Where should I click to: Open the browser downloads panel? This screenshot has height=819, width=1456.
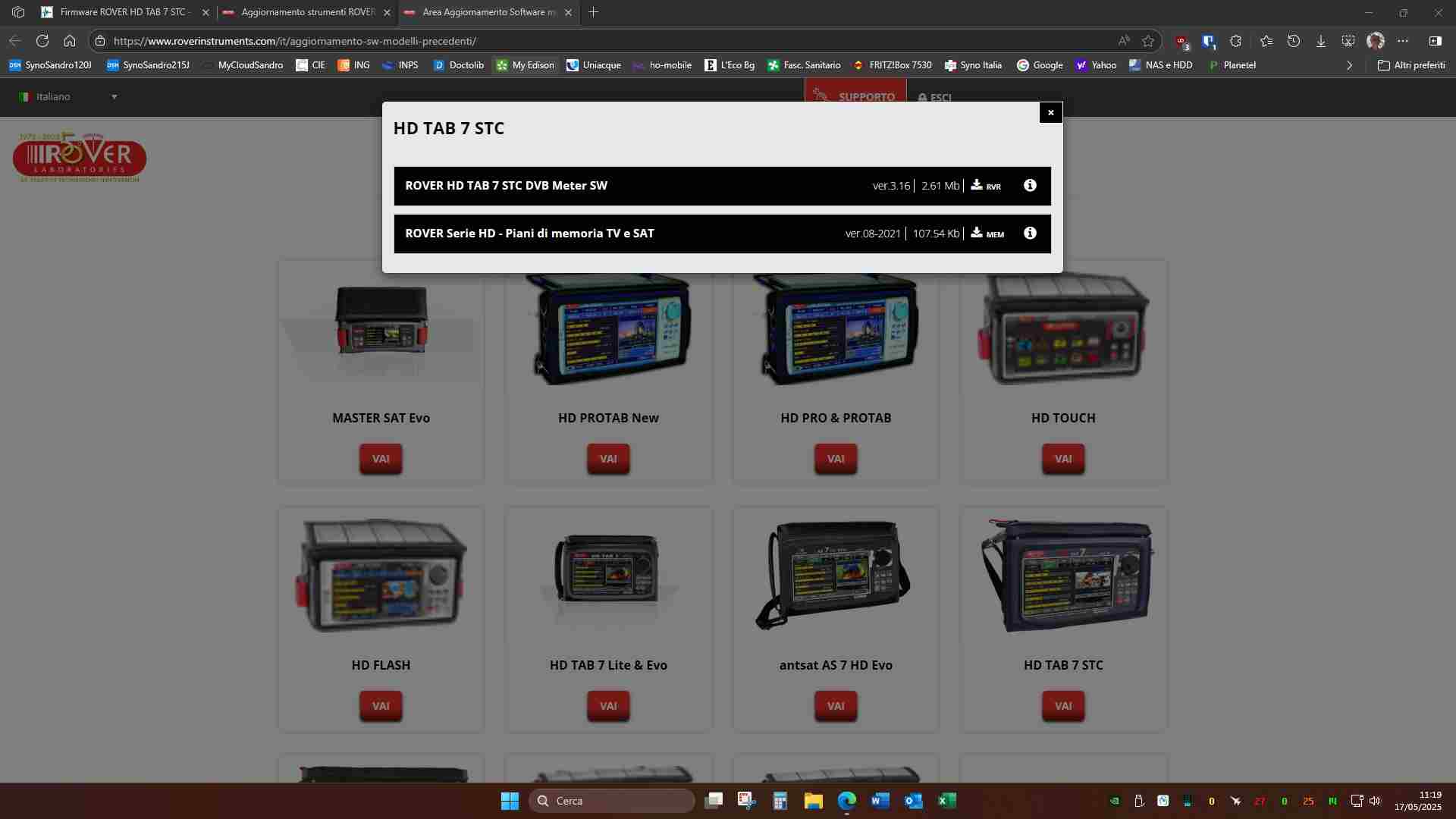(1321, 41)
